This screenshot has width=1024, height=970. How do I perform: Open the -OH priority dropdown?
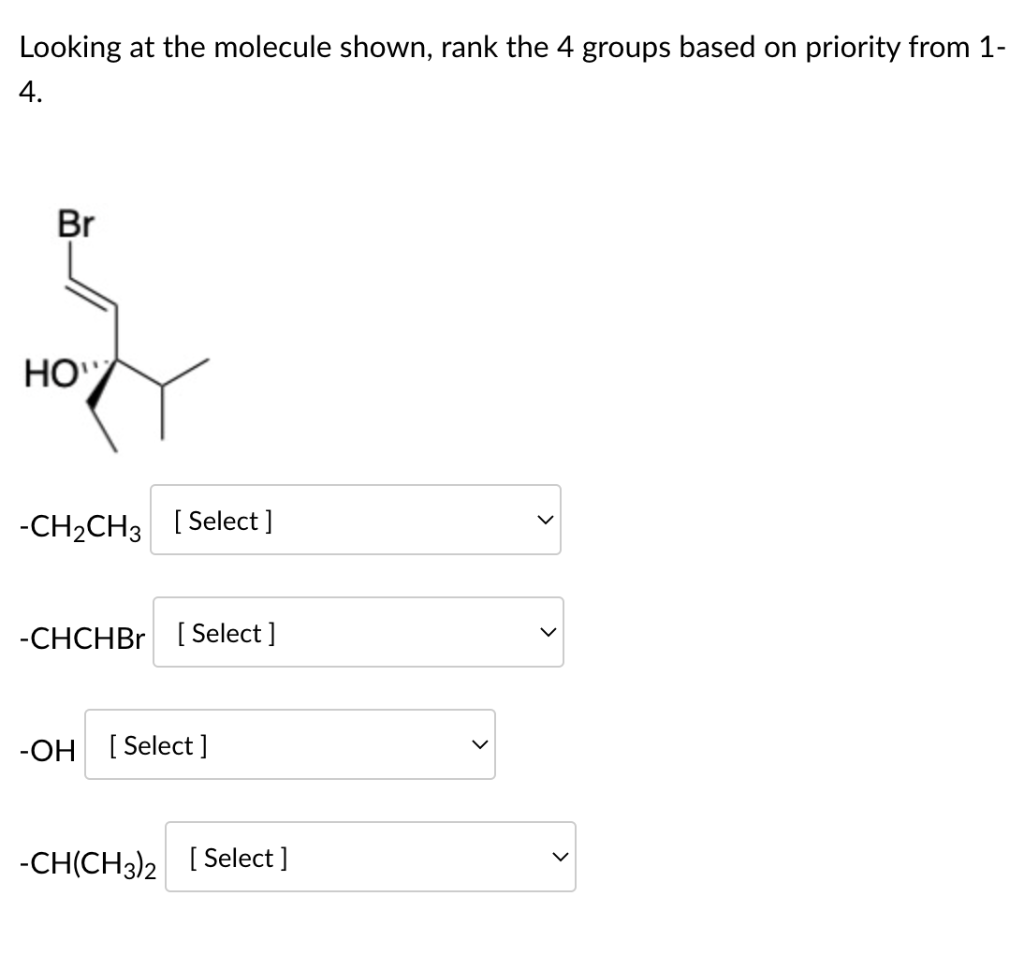290,745
